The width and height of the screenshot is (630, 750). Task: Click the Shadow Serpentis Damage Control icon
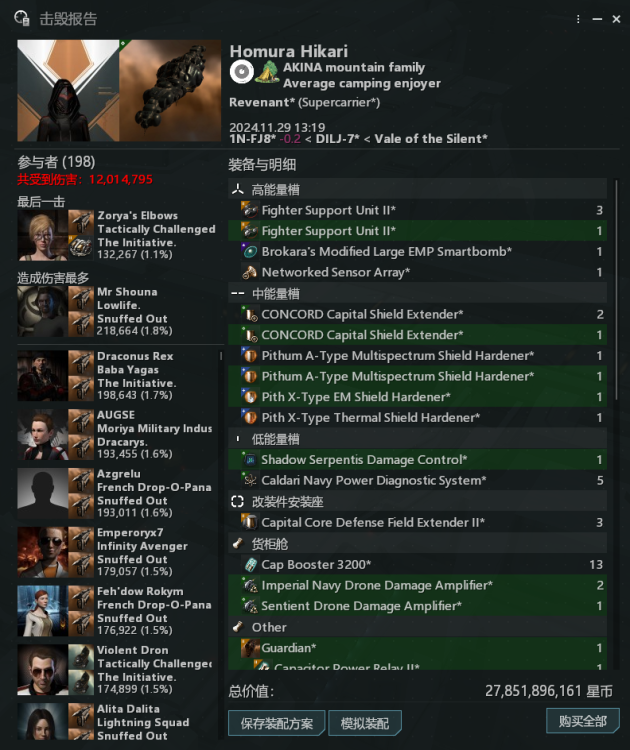[250, 460]
